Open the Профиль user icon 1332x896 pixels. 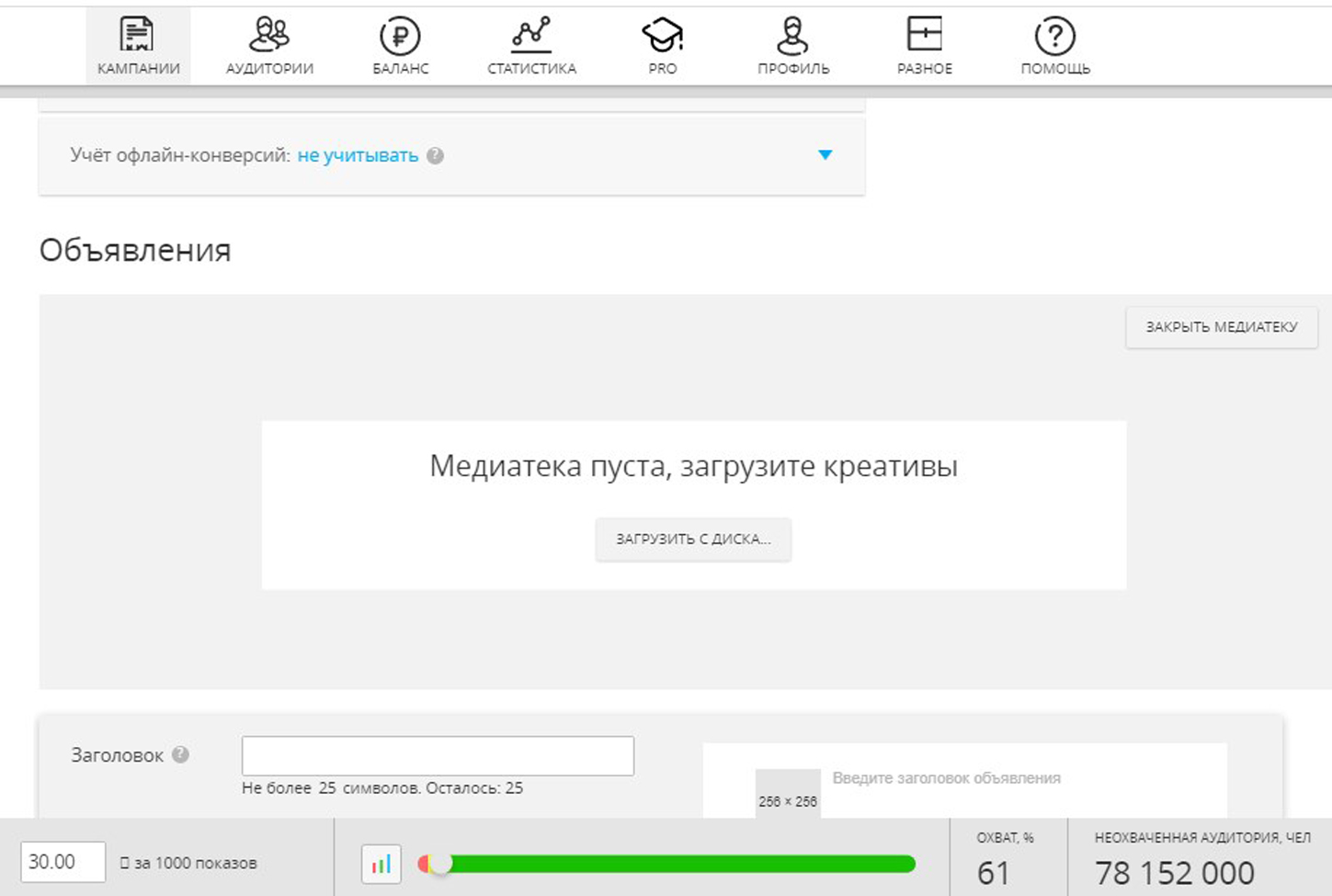(792, 37)
